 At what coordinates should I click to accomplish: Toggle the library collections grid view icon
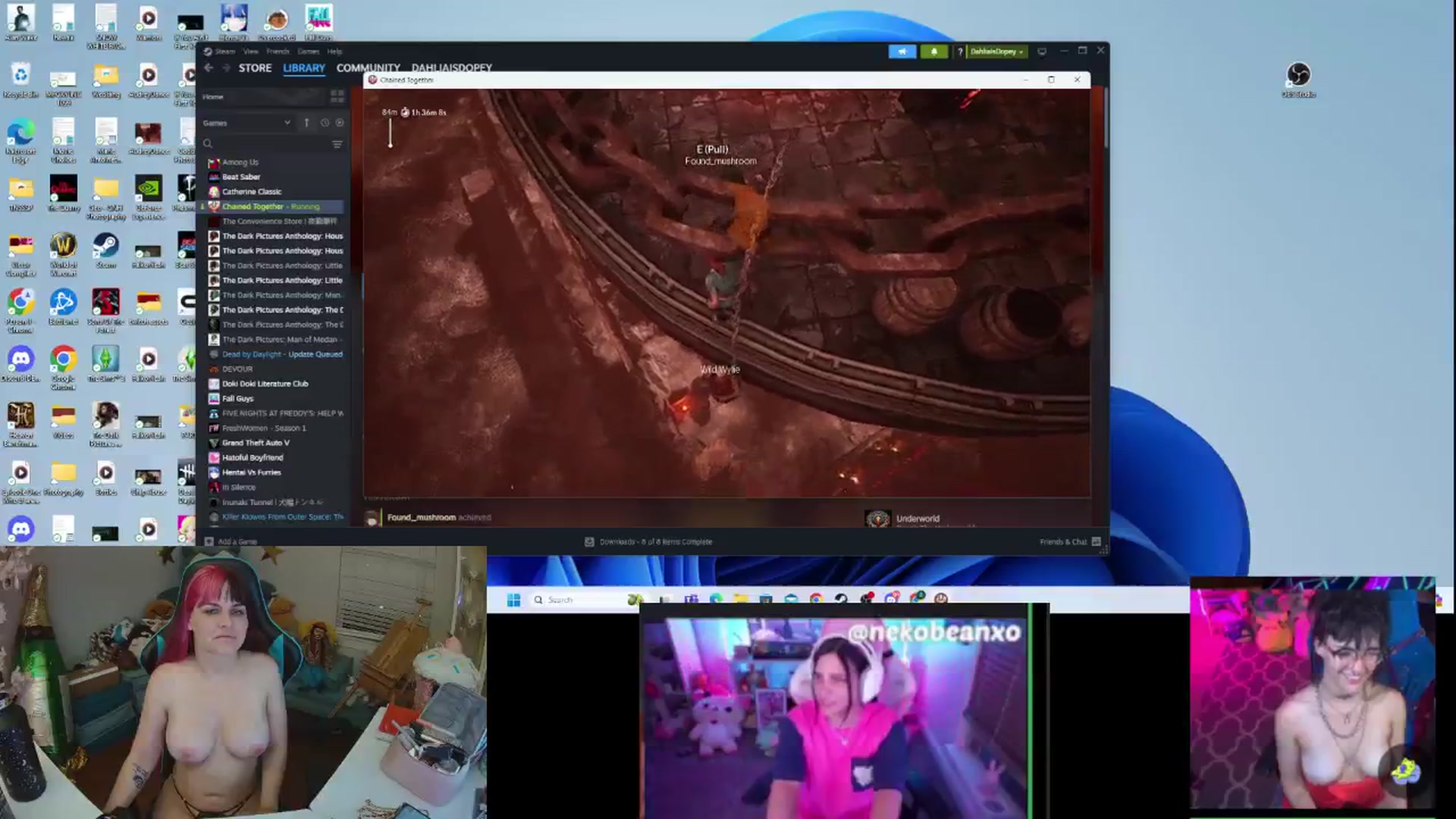point(337,97)
